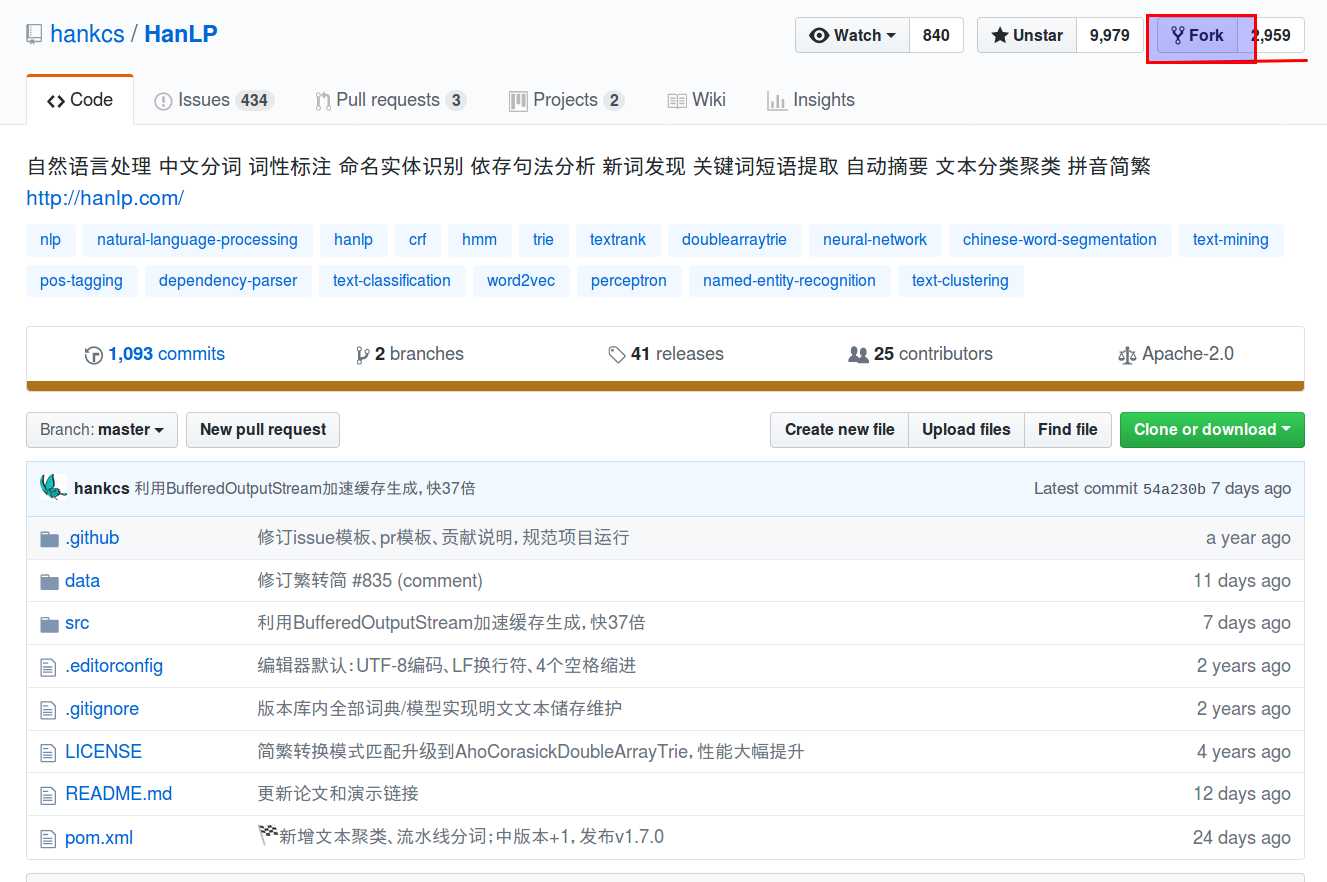Viewport: 1327px width, 882px height.
Task: Select the text-clustering topic tag
Action: (x=960, y=281)
